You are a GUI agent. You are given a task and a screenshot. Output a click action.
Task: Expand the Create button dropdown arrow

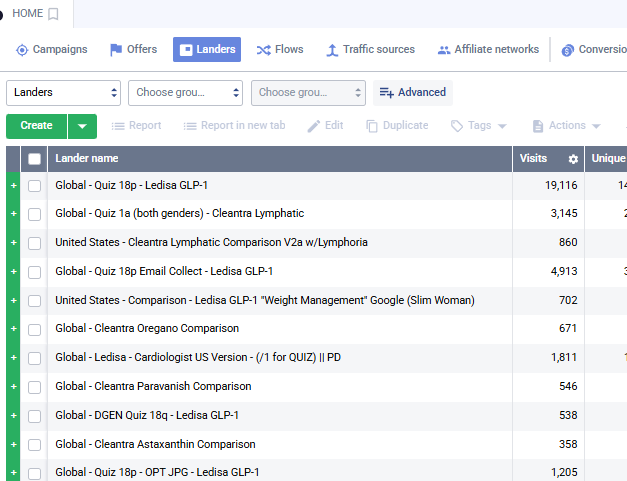[82, 126]
